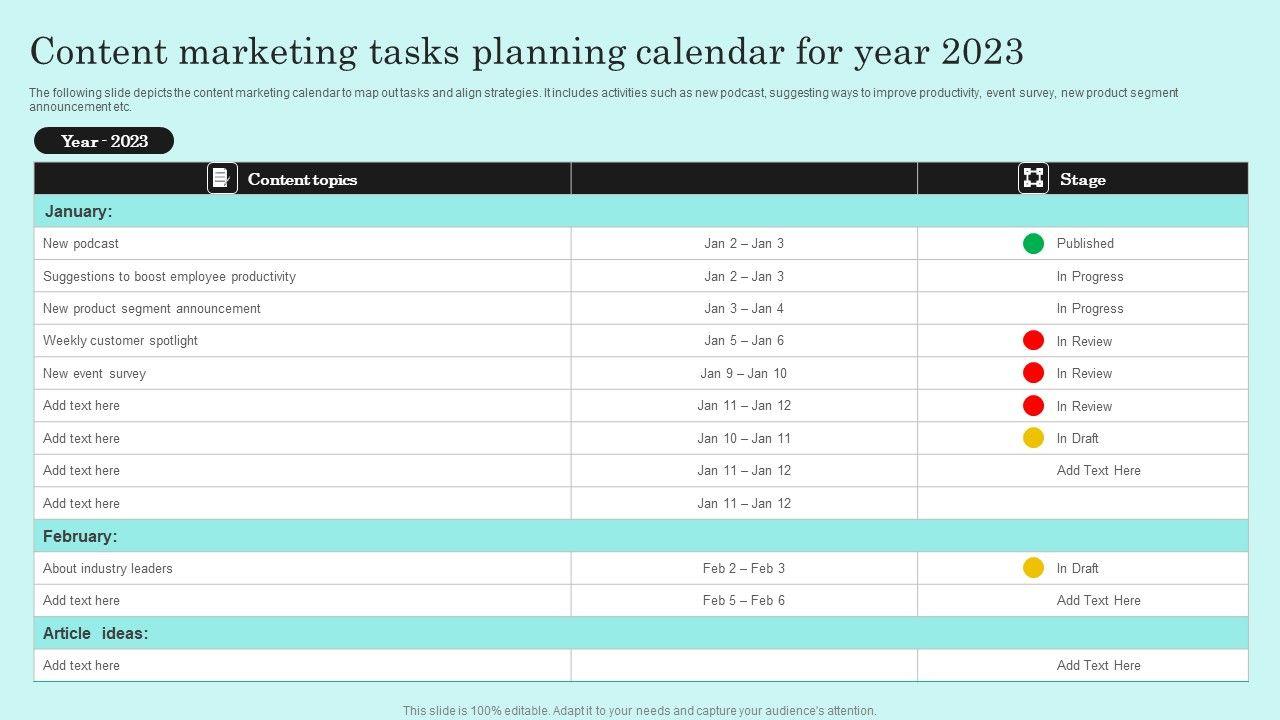Click red dot in Jan 11 – Jan 12 row

click(x=1033, y=406)
